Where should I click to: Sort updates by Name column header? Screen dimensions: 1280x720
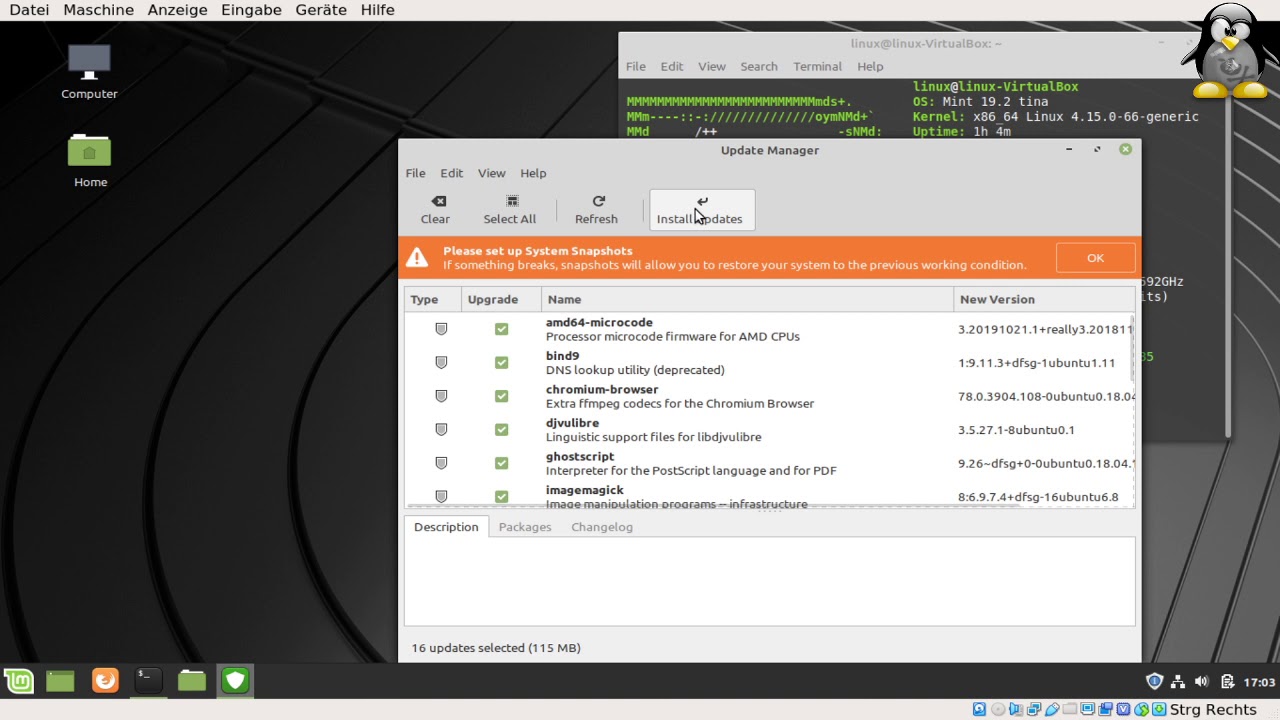pyautogui.click(x=747, y=299)
